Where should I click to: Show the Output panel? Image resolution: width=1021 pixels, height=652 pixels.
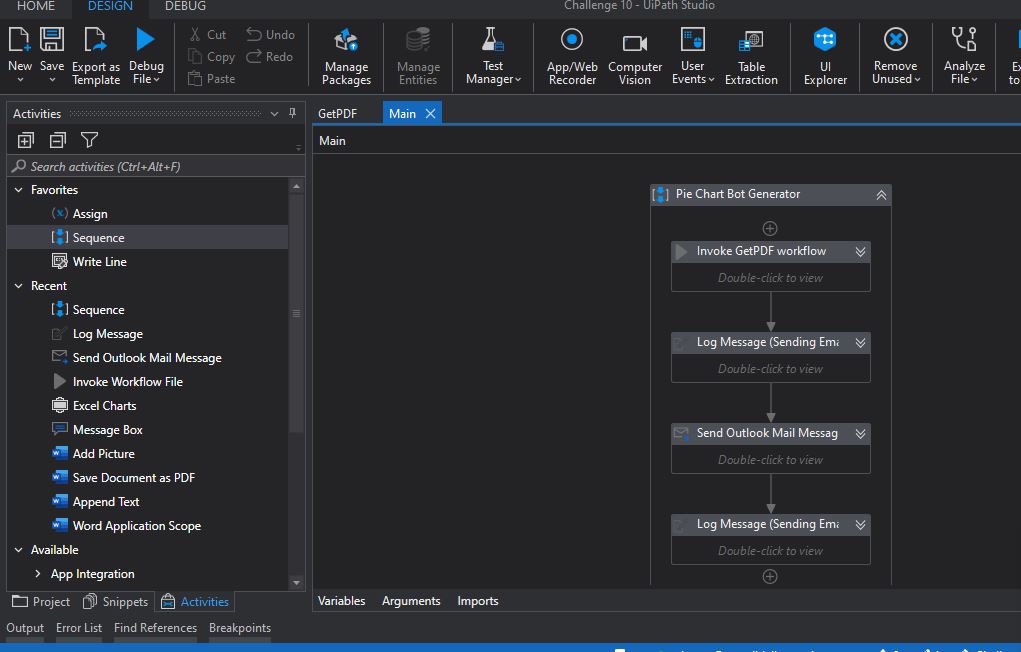(x=25, y=628)
